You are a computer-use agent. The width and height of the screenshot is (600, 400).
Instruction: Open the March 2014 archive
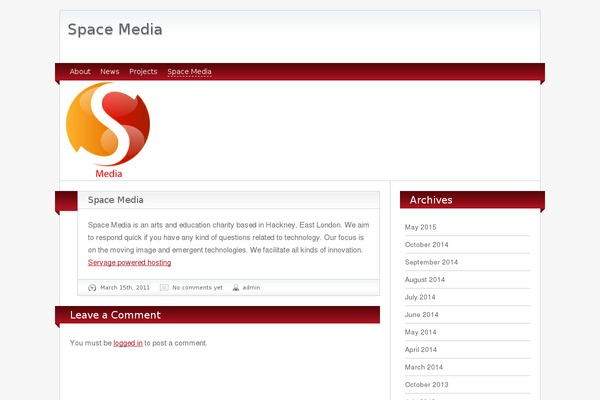(x=424, y=367)
